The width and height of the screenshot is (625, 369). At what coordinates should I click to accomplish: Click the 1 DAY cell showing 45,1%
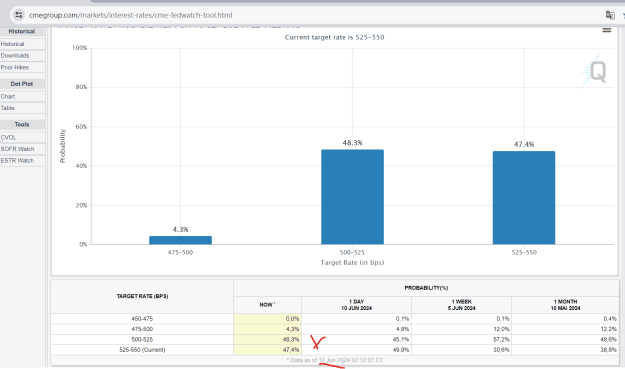coord(356,340)
